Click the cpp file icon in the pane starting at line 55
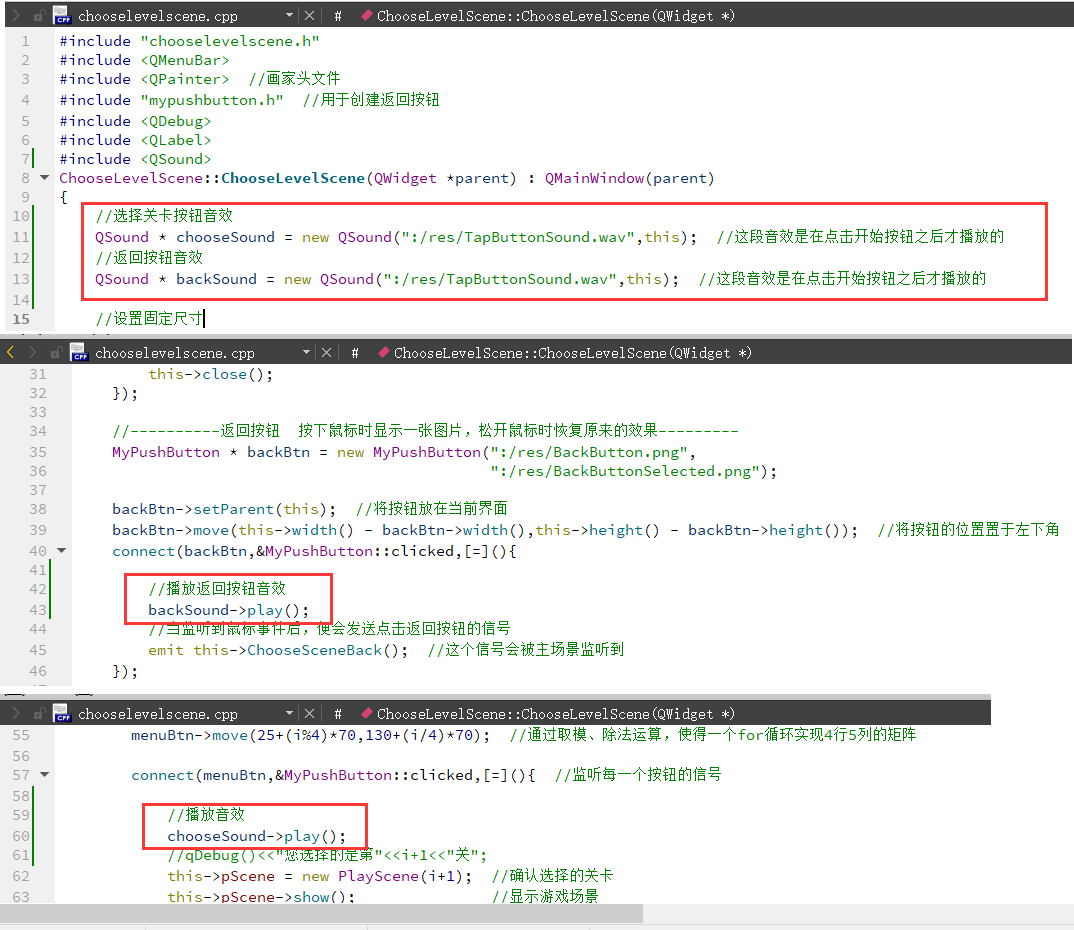Viewport: 1074px width, 930px height. [x=62, y=713]
